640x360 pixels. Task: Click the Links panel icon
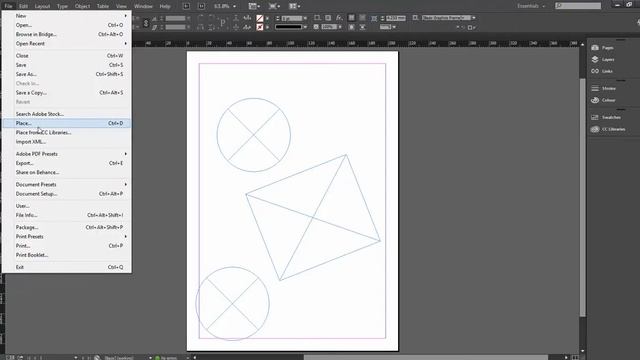tap(595, 71)
